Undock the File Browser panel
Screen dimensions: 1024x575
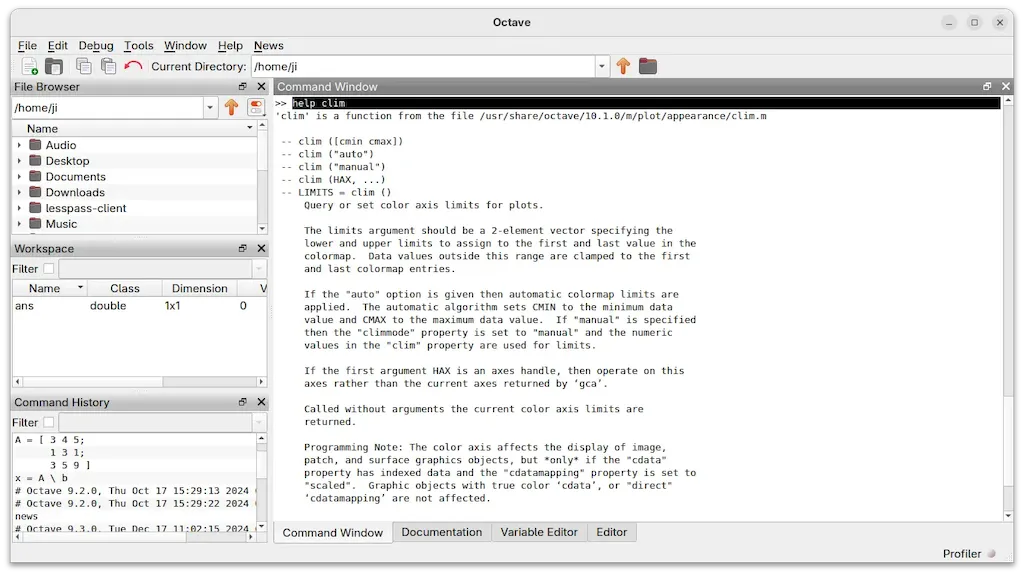243,86
